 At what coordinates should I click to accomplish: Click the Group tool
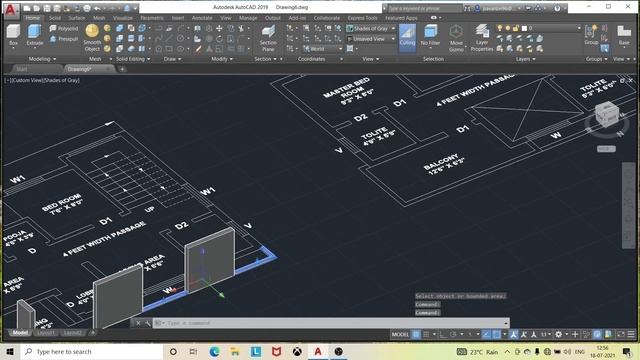pos(591,35)
